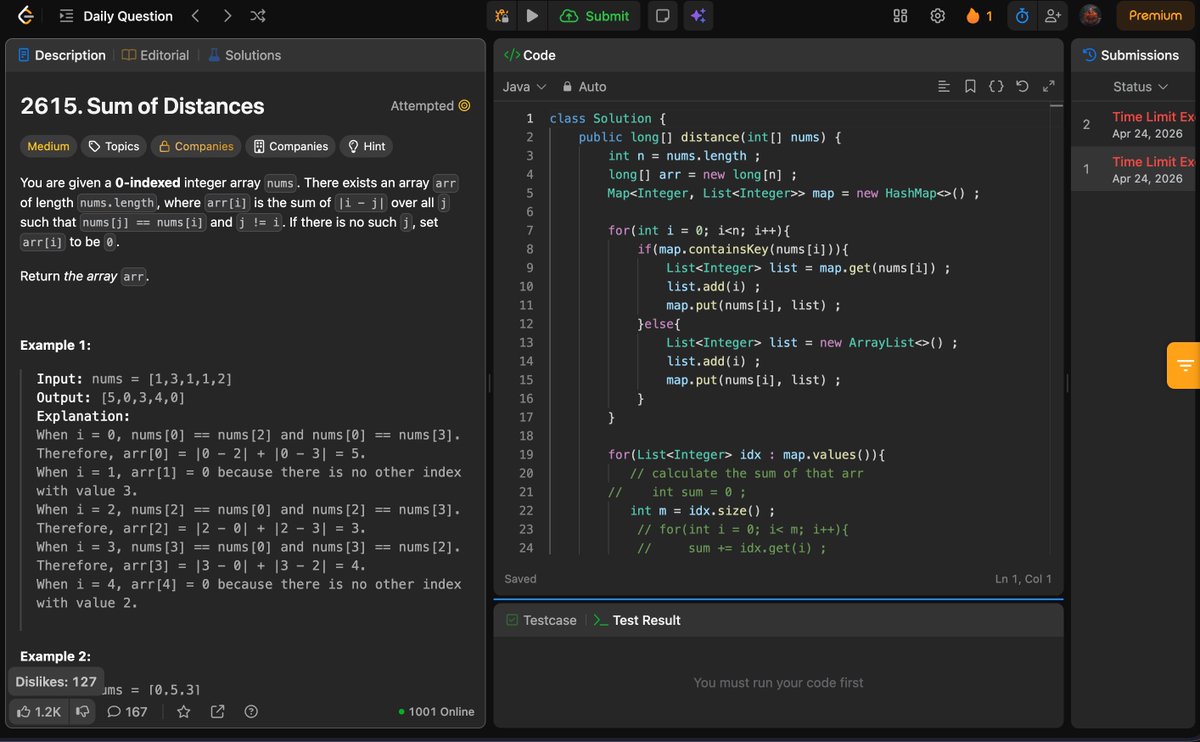Go to the previous question arrow
This screenshot has height=742, width=1200.
(x=195, y=16)
